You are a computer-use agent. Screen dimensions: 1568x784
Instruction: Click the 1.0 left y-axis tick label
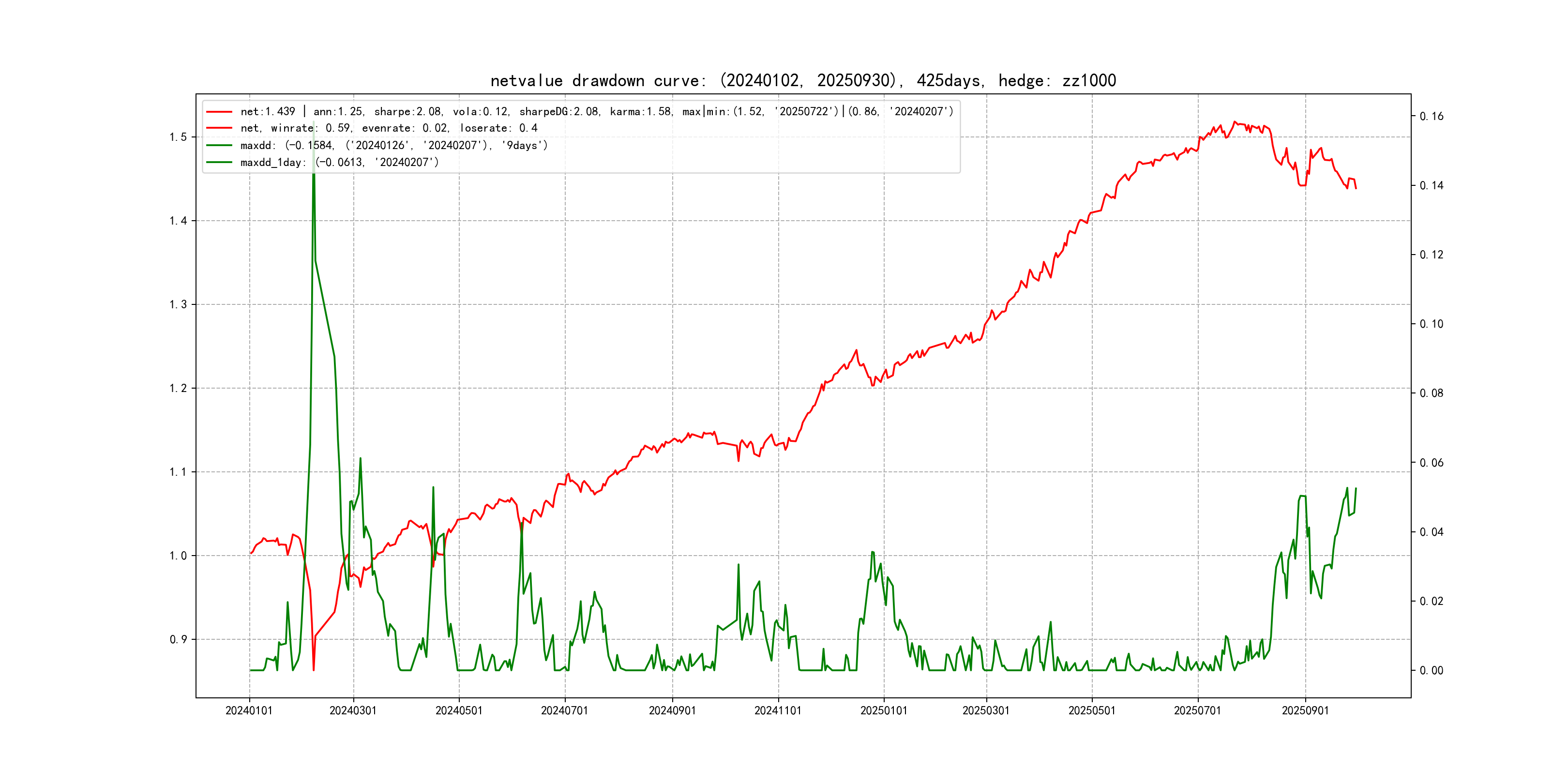tap(179, 556)
